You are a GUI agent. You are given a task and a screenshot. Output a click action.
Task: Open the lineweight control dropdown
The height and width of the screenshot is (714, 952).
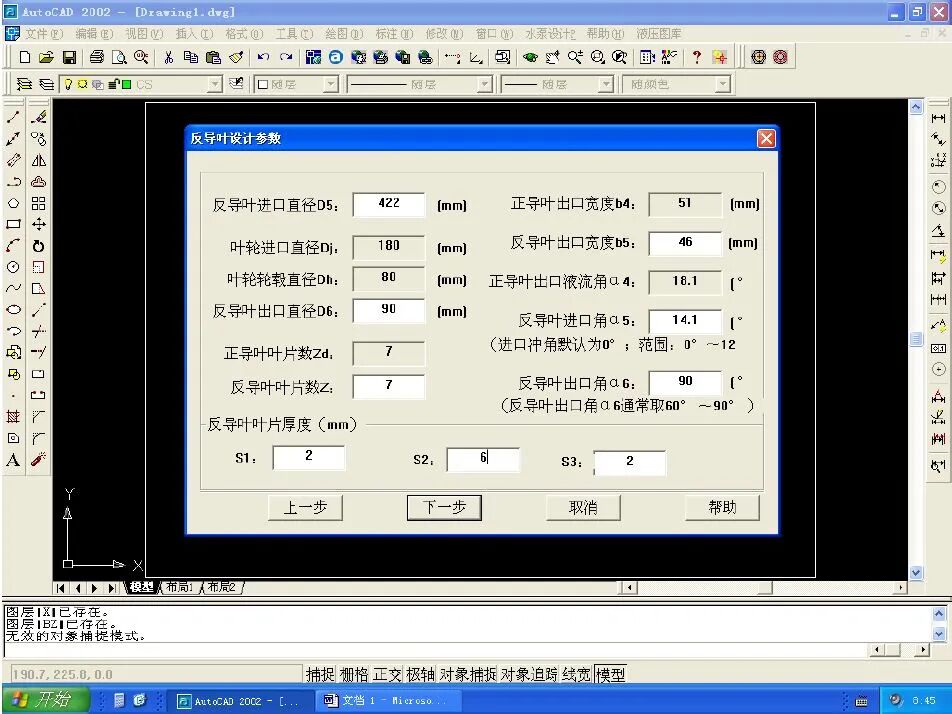tap(605, 84)
